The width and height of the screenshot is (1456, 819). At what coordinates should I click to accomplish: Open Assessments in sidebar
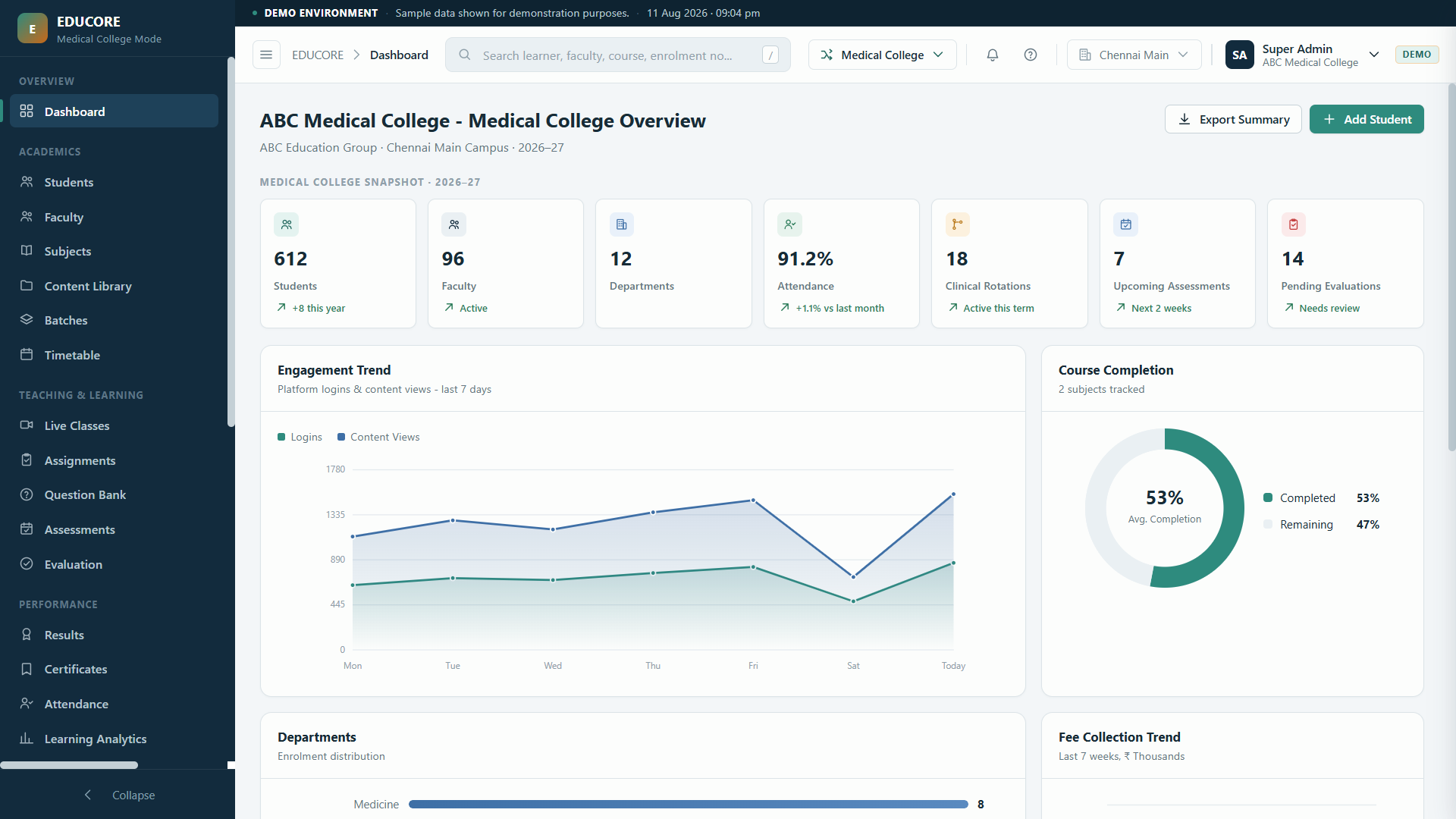click(x=114, y=529)
